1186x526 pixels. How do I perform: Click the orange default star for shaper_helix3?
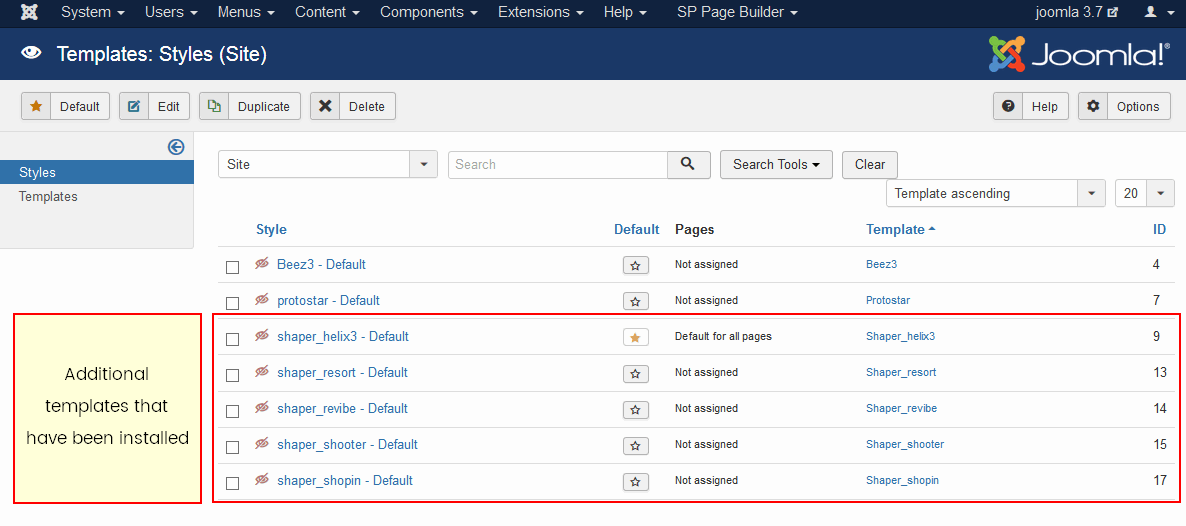635,337
